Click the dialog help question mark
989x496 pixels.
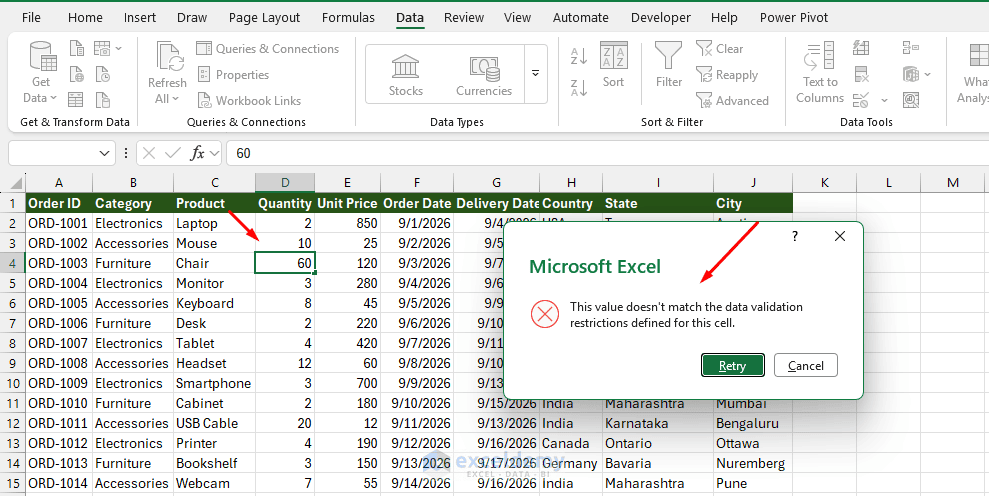coord(795,236)
